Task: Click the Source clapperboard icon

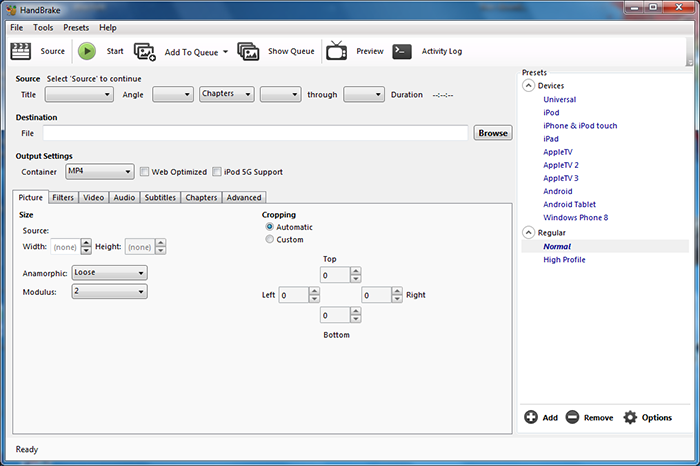Action: click(21, 51)
